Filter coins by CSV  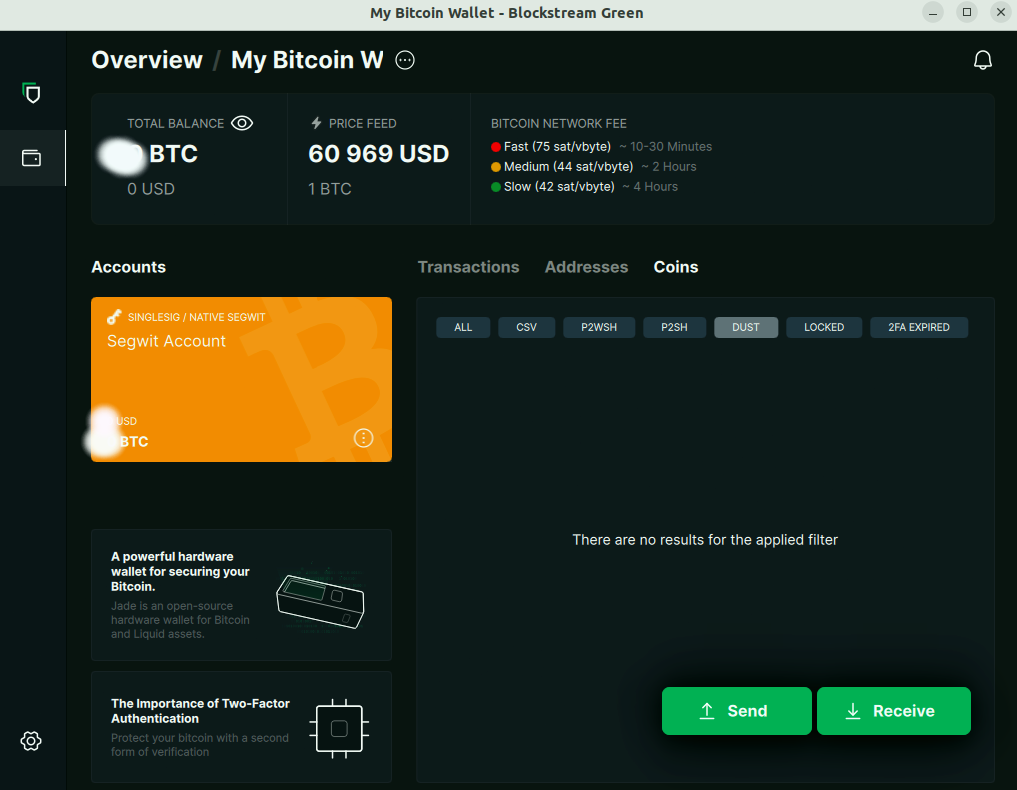[x=527, y=328]
